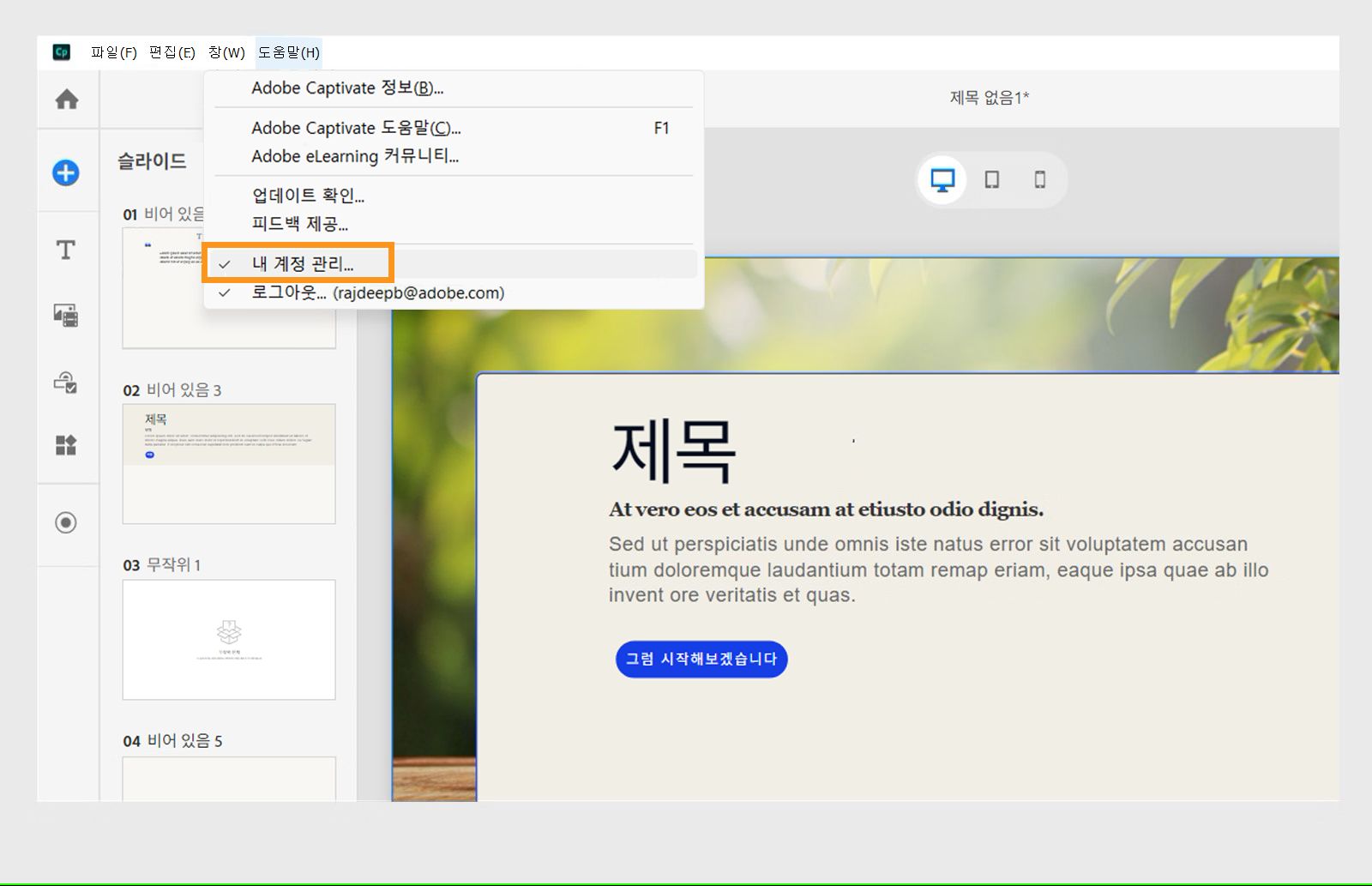Image resolution: width=1372 pixels, height=886 pixels.
Task: Select slide 01 thumbnail
Action: [x=229, y=288]
